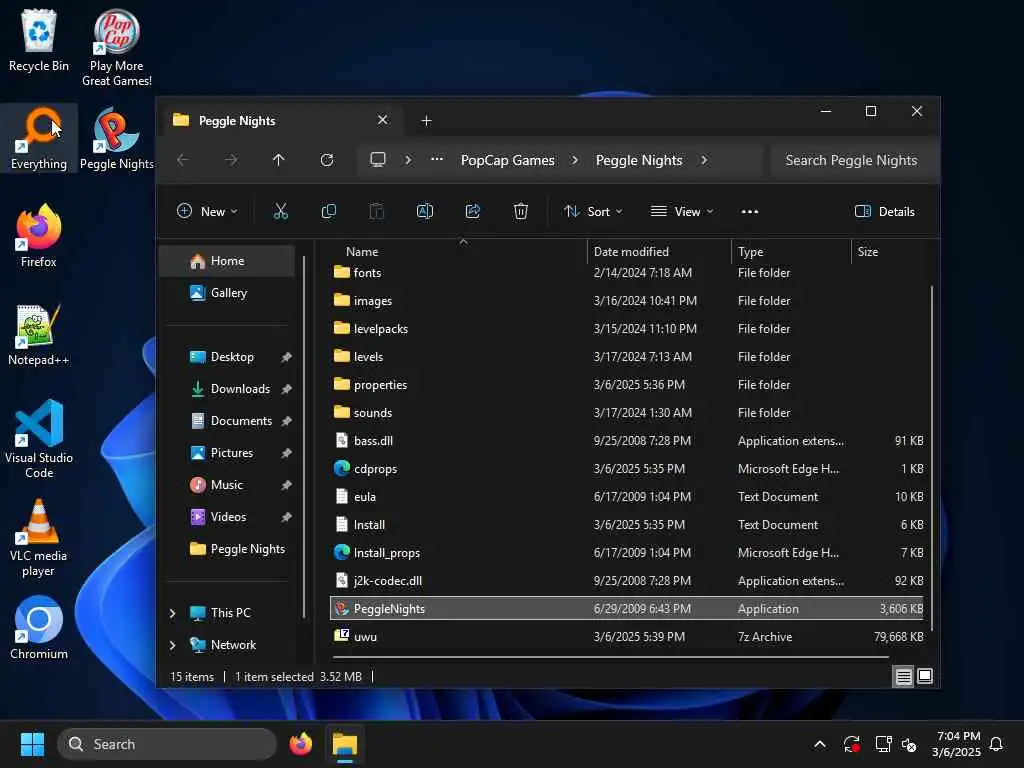Click the Rename icon in toolbar

tap(424, 211)
